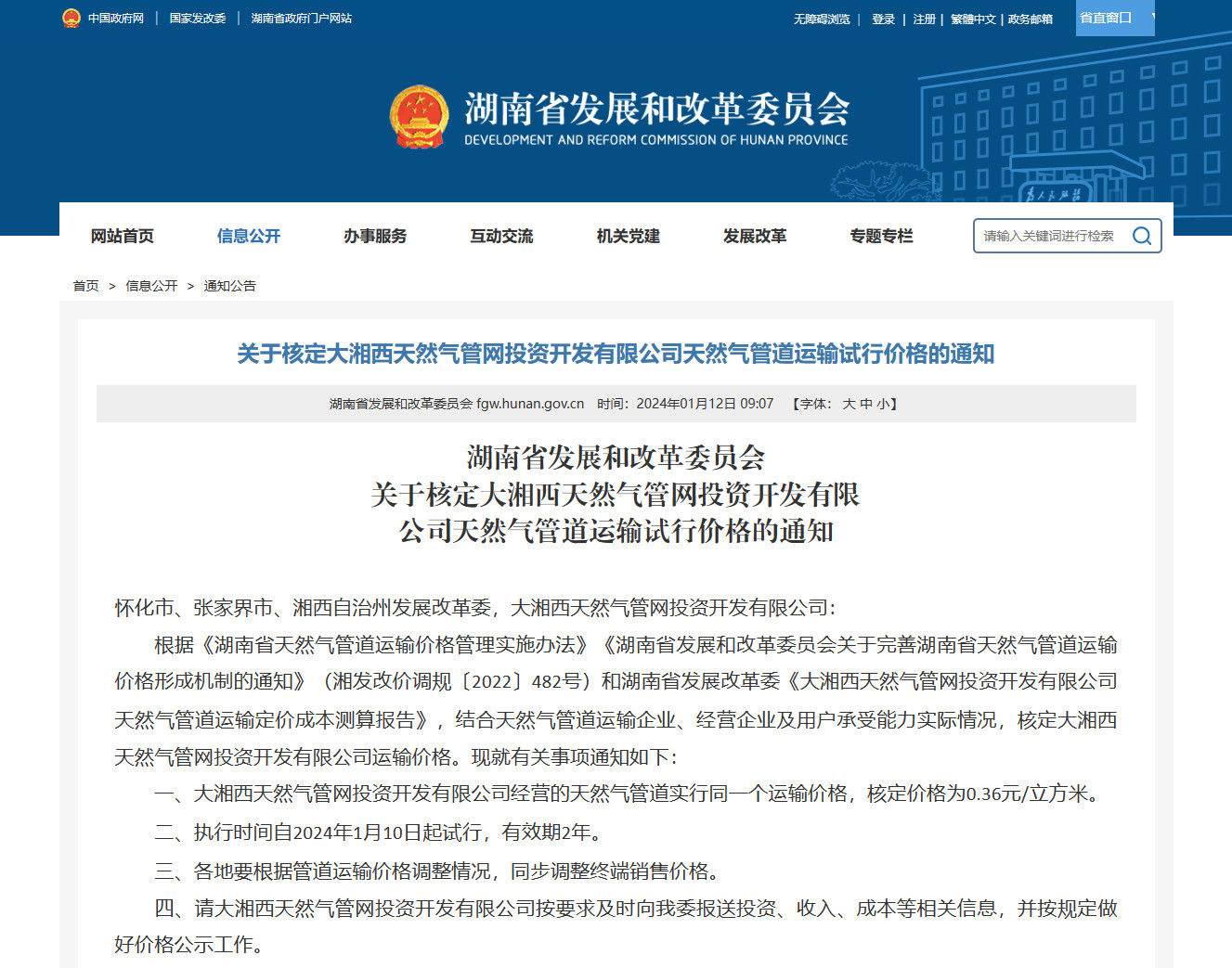Click the large national emblem logo
The width and height of the screenshot is (1232, 968).
[419, 118]
